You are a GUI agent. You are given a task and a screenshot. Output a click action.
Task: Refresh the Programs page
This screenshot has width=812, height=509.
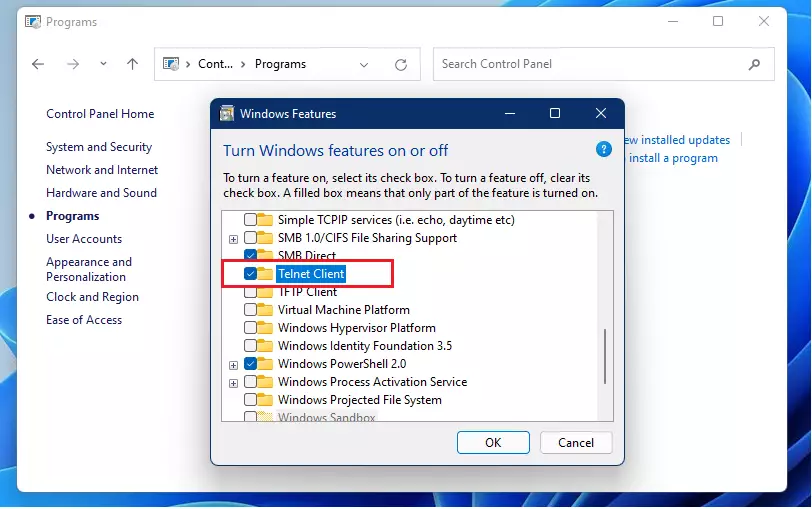point(401,65)
